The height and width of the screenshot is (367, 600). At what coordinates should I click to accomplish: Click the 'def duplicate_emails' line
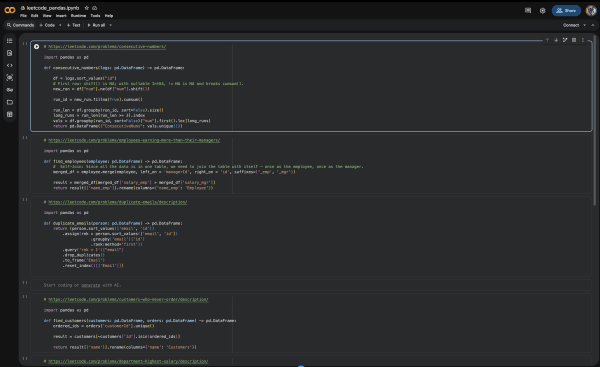(113, 223)
